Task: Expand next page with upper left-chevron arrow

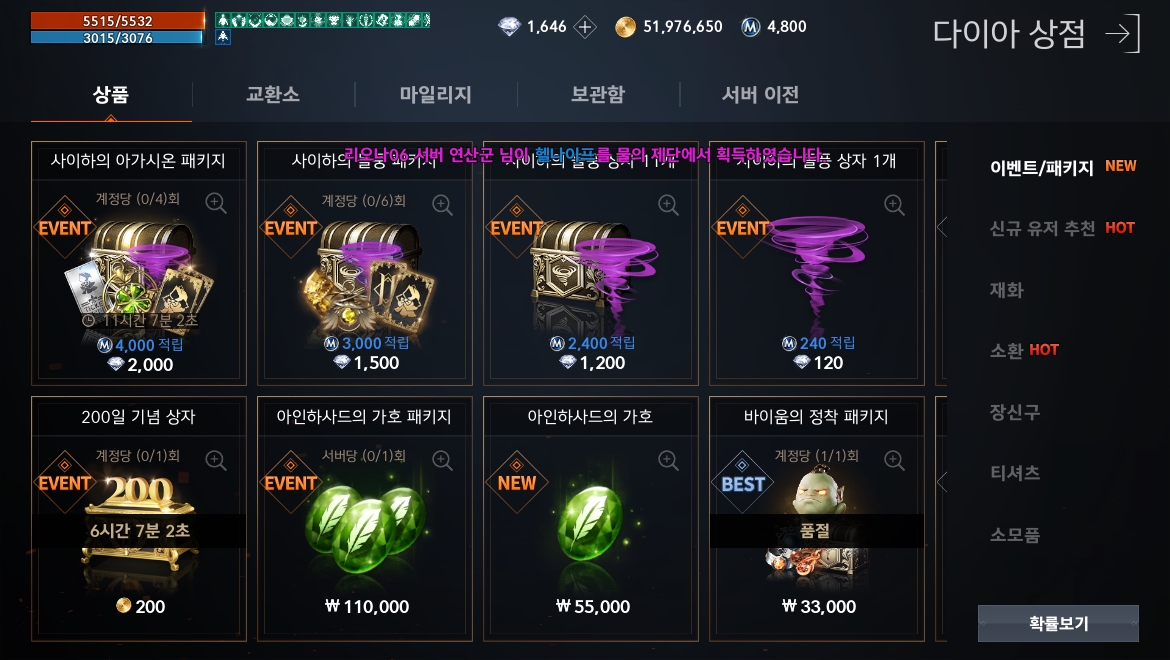Action: (x=942, y=226)
